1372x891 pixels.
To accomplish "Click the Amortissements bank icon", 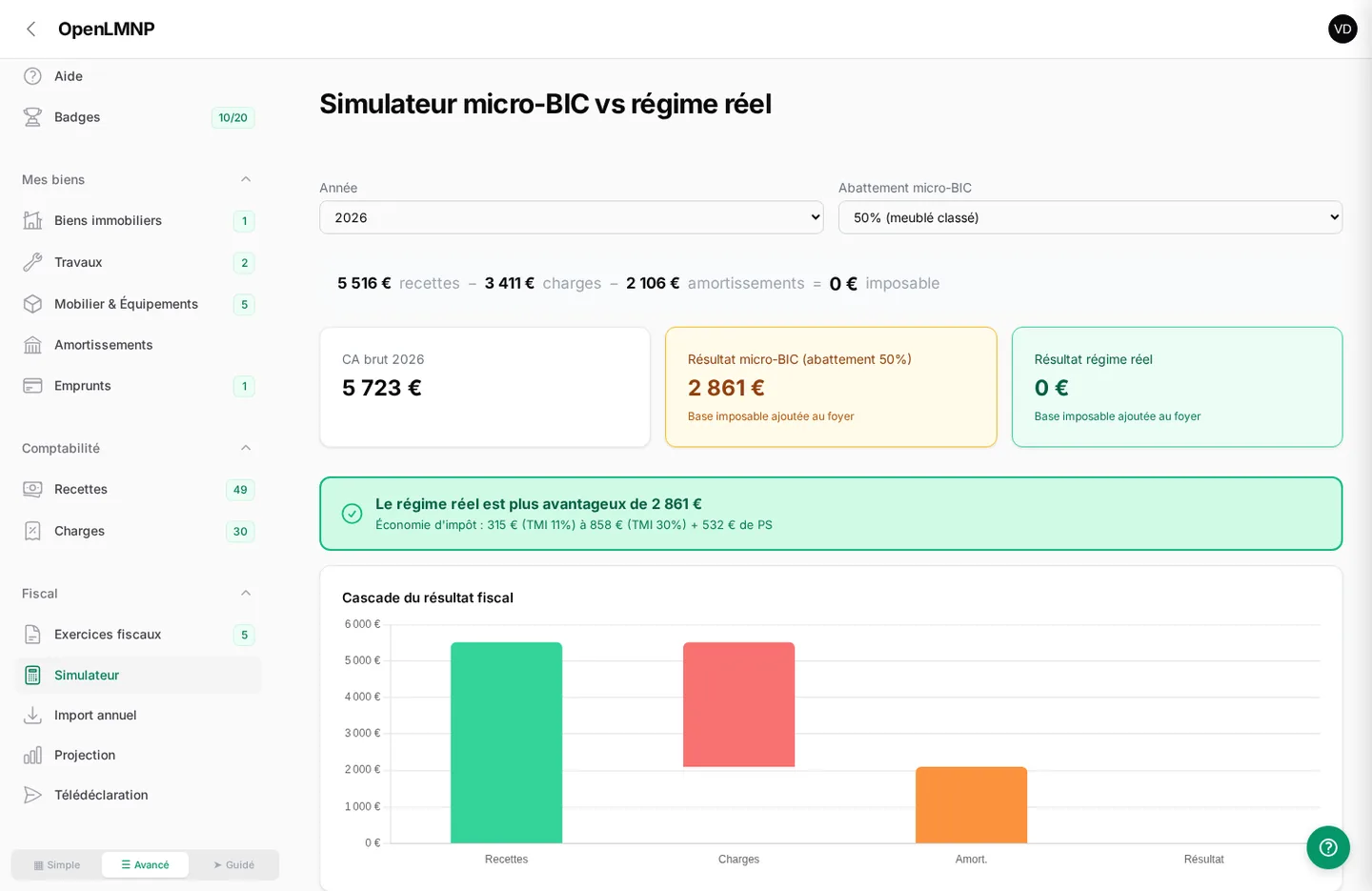I will click(x=32, y=345).
